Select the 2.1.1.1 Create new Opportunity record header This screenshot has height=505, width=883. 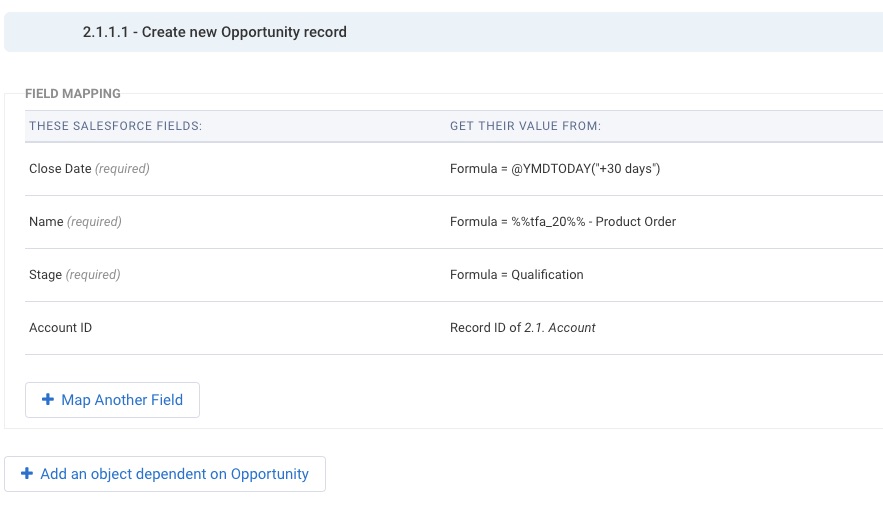click(x=443, y=32)
